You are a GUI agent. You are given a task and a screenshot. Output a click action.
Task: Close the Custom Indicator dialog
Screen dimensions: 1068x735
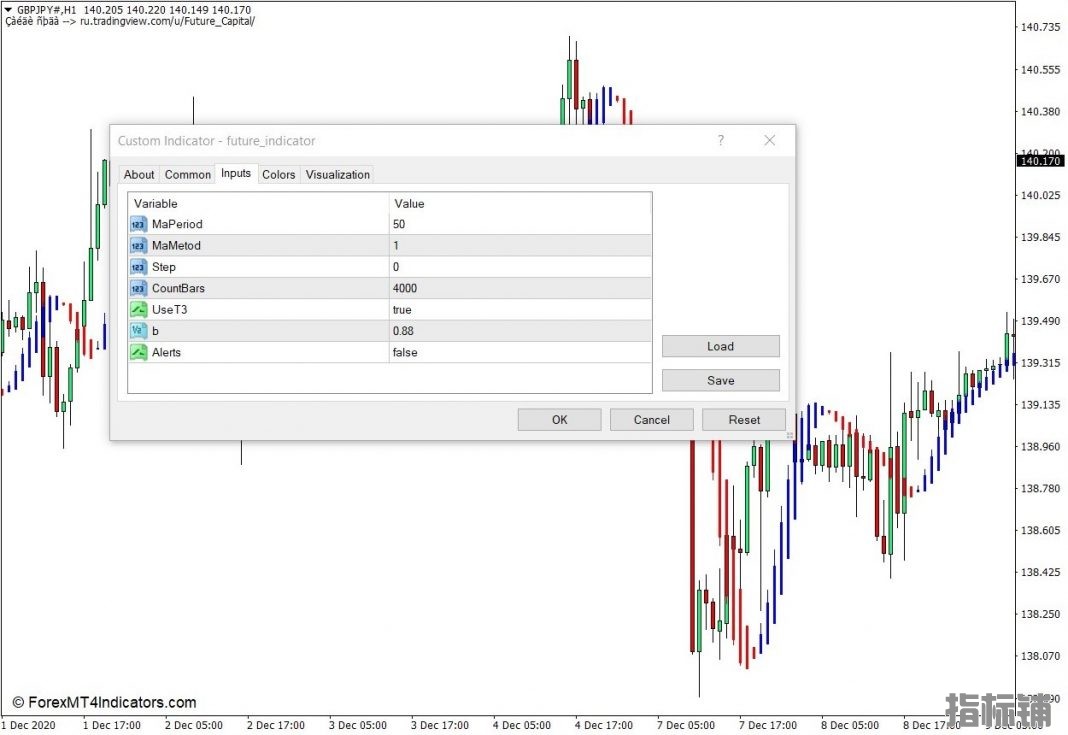(770, 140)
